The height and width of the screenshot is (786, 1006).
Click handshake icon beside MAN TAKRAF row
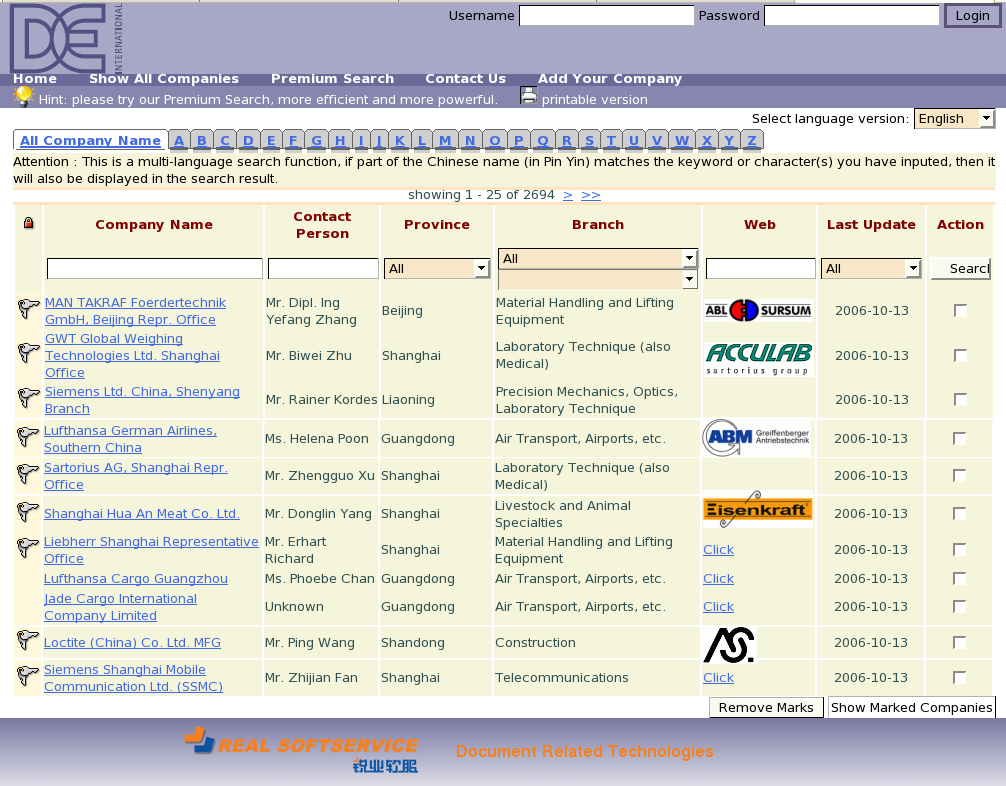29,309
